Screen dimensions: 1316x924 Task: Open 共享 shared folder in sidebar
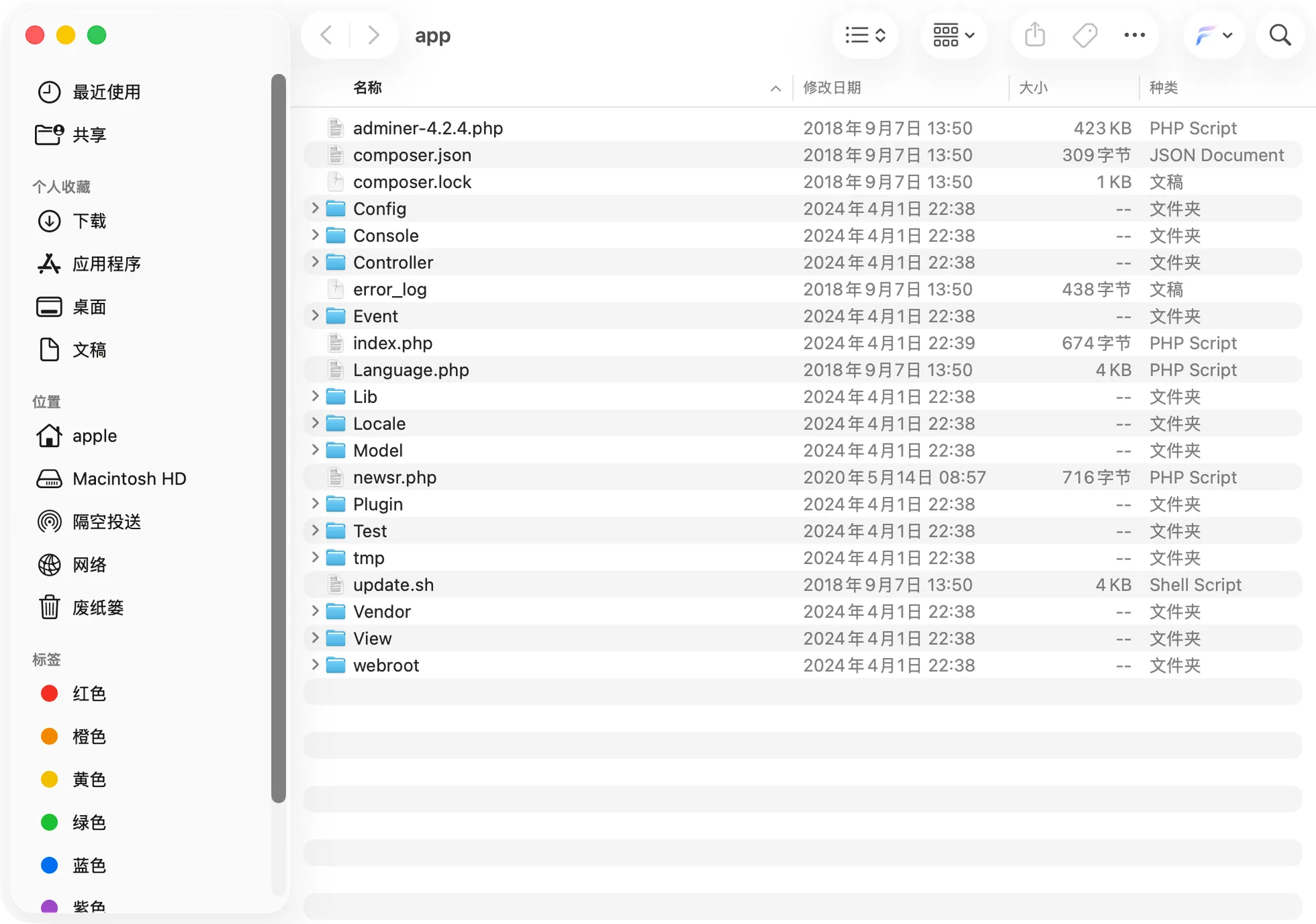(71, 135)
